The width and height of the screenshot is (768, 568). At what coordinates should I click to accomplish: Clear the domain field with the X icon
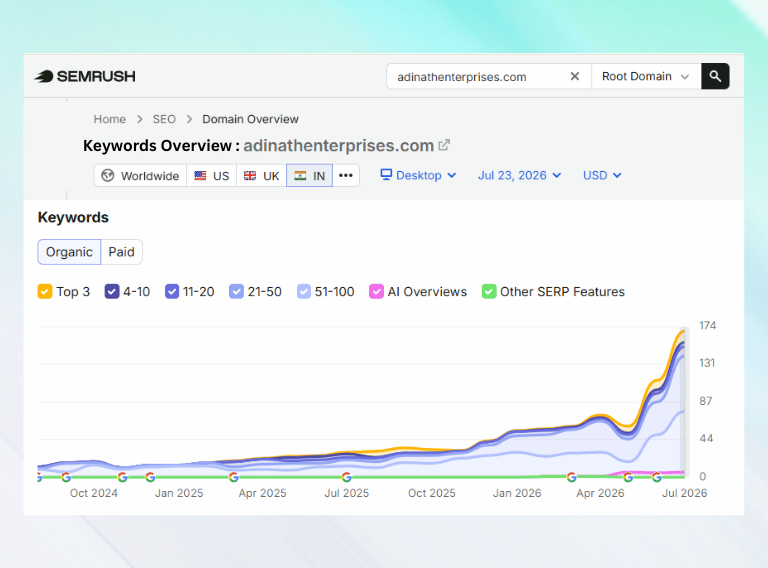click(575, 76)
